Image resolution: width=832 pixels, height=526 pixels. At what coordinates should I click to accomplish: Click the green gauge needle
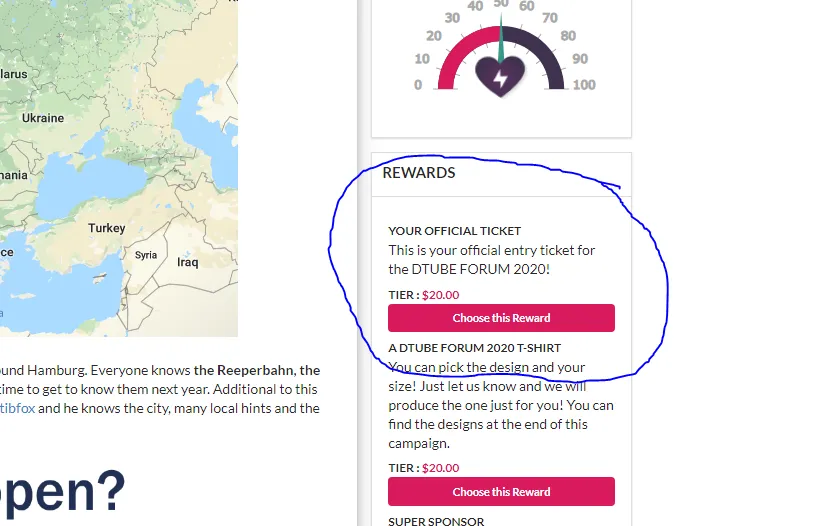click(x=500, y=38)
